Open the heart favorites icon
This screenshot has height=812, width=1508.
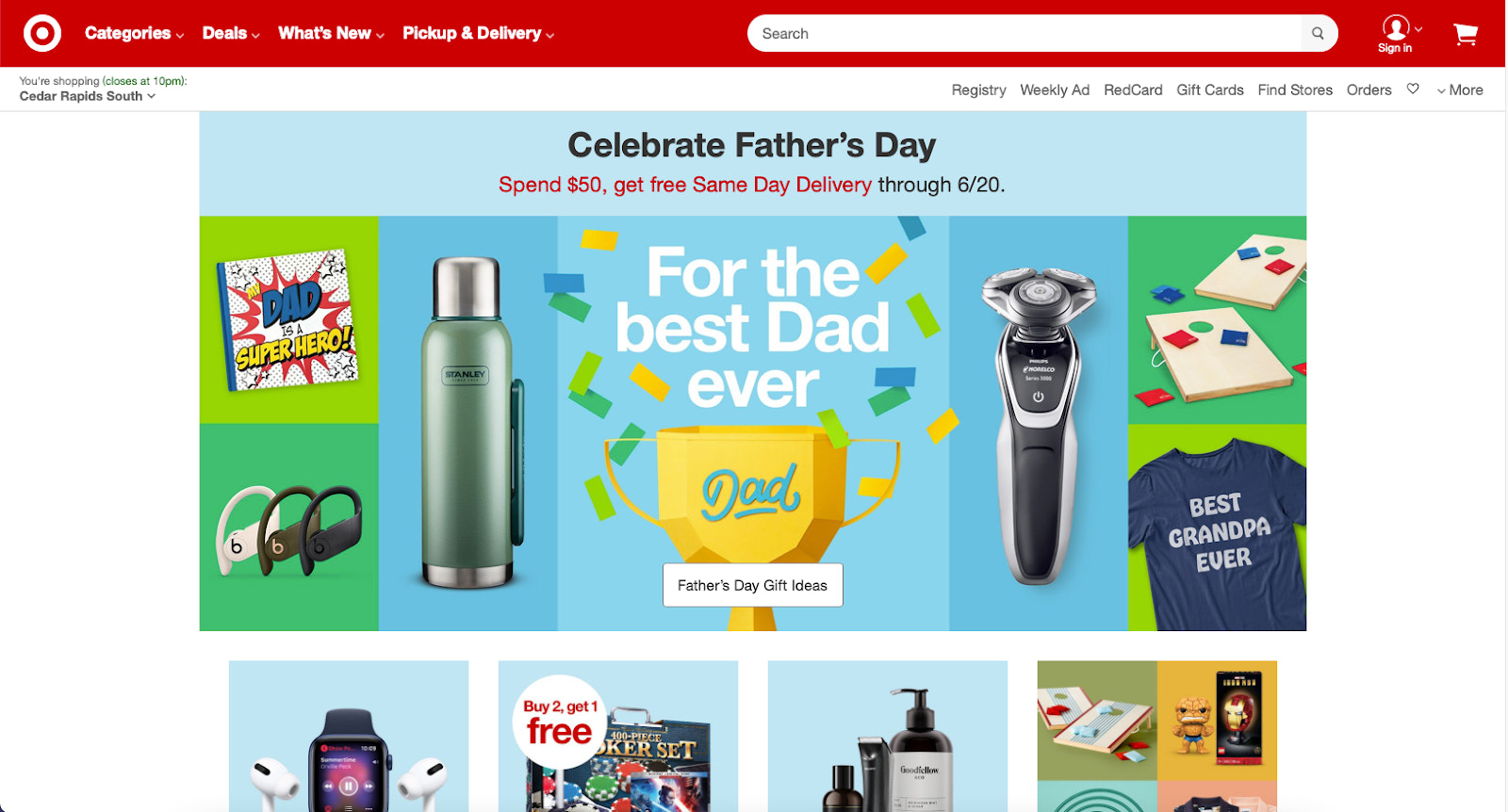coord(1413,89)
